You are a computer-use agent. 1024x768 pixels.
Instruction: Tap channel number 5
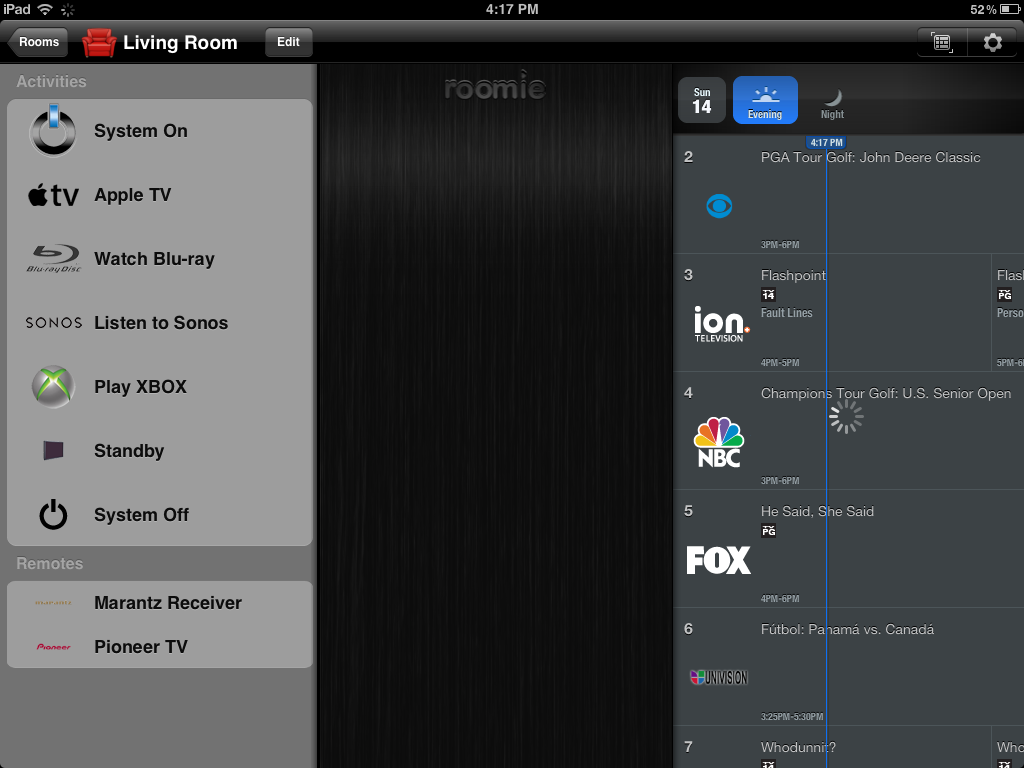tap(688, 511)
